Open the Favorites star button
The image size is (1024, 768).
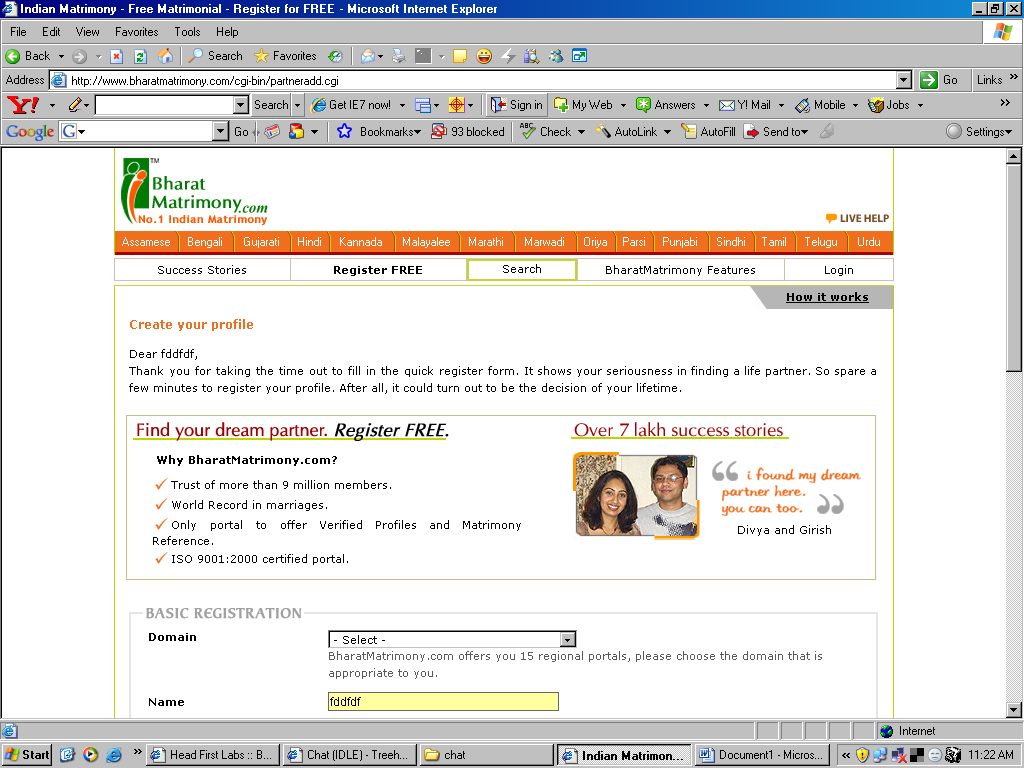[285, 56]
